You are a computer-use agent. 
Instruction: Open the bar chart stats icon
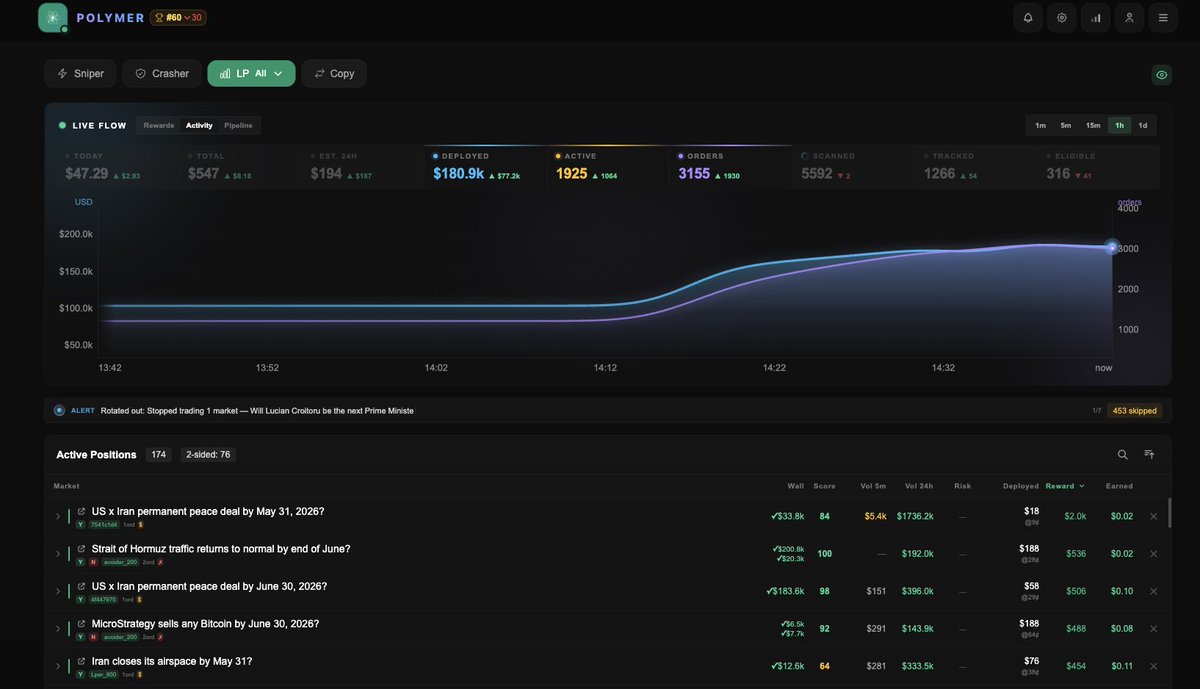(1095, 17)
